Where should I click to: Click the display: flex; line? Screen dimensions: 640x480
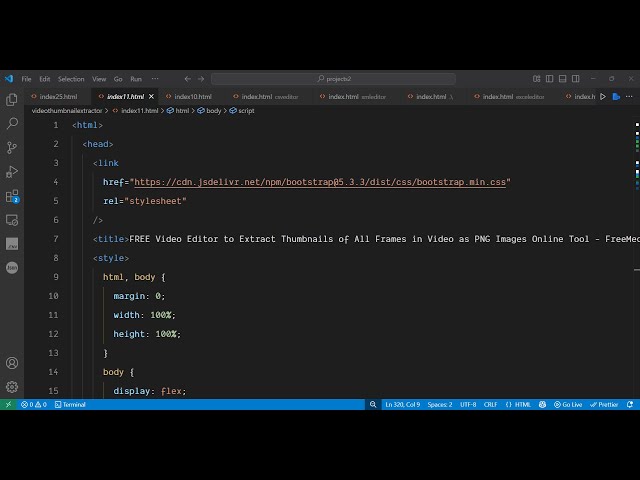150,391
